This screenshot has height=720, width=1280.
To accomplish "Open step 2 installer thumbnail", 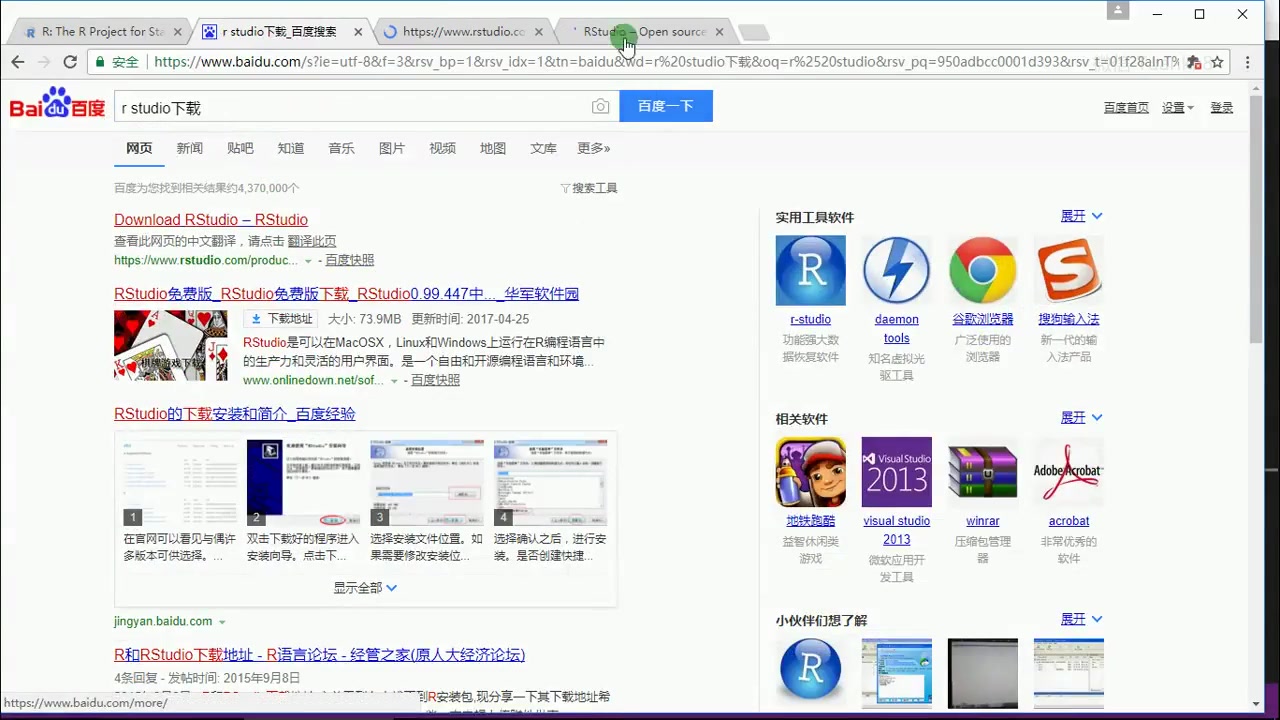I will coord(303,483).
